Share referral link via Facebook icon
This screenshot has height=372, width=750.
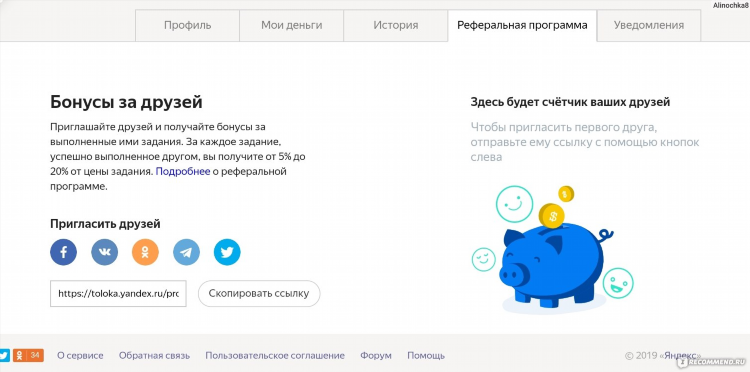(63, 252)
